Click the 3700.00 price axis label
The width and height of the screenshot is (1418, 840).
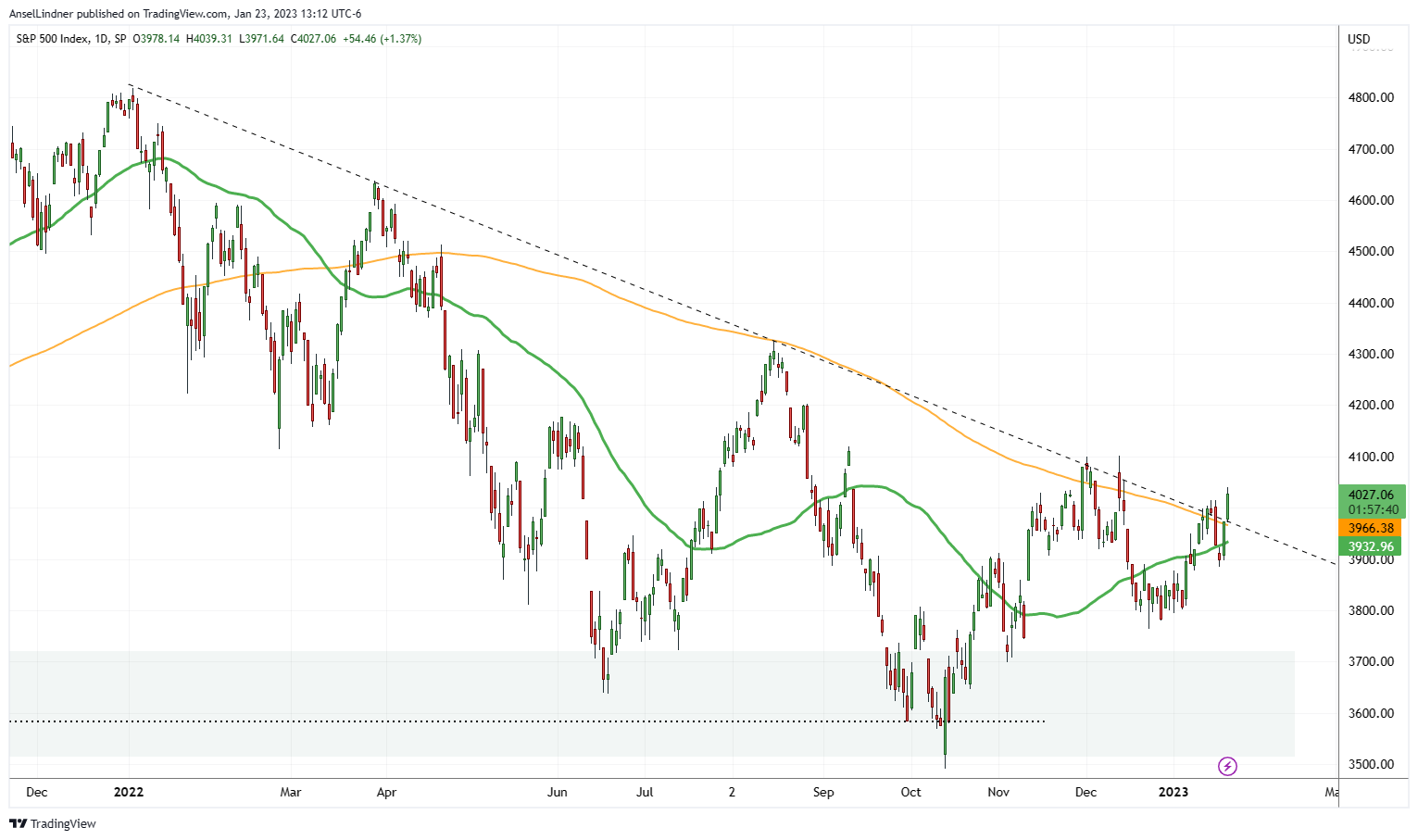pos(1371,661)
